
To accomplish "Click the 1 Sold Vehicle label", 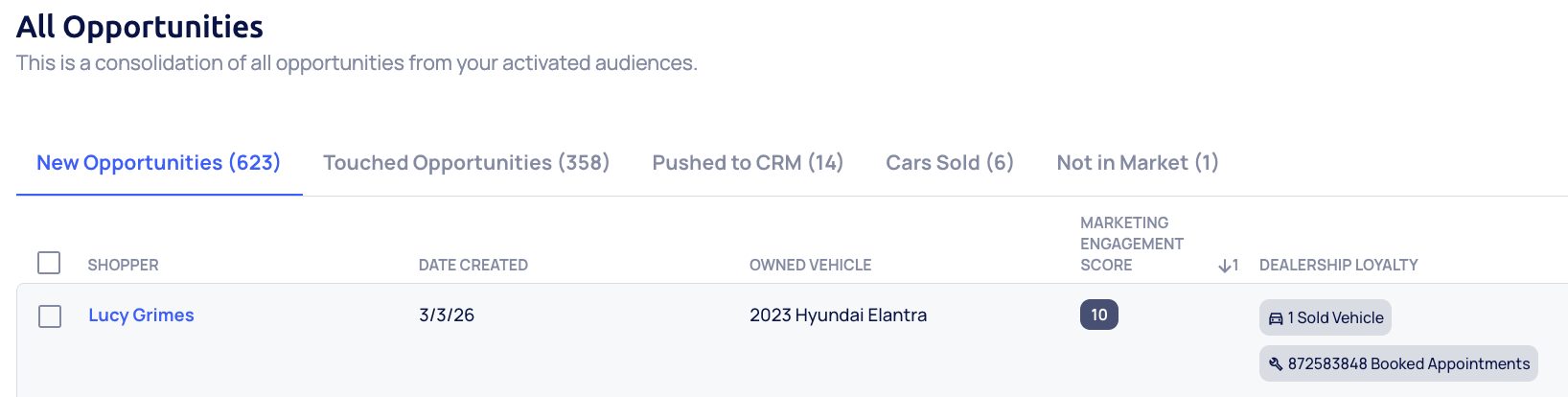I will 1335,318.
